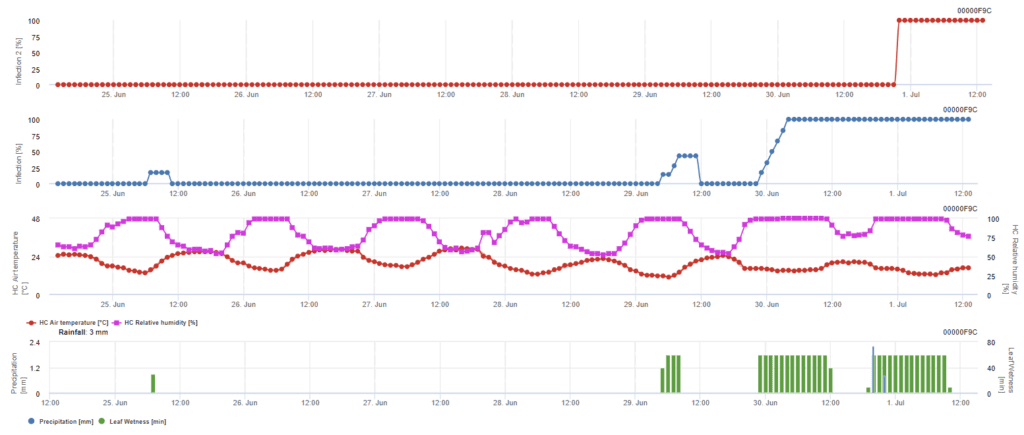The height and width of the screenshot is (435, 1024).
Task: Click the first Infection 2 data point at 100%
Action: [x=900, y=21]
